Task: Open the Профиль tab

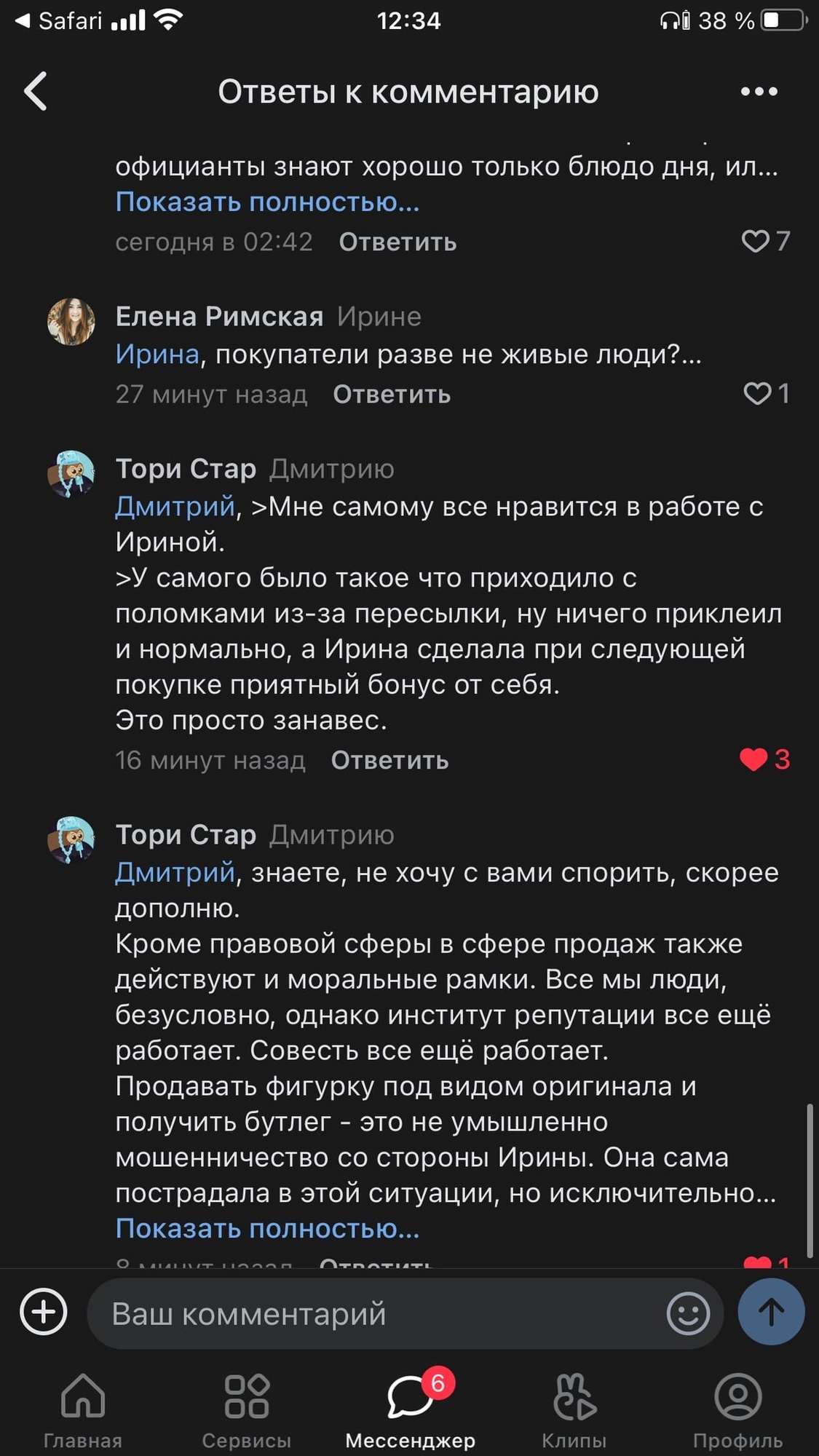Action: point(737,1408)
